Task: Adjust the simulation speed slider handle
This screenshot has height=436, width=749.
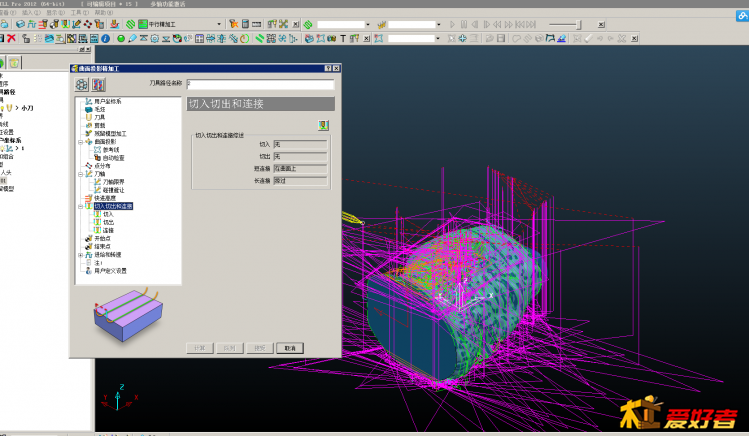Action: click(x=578, y=24)
